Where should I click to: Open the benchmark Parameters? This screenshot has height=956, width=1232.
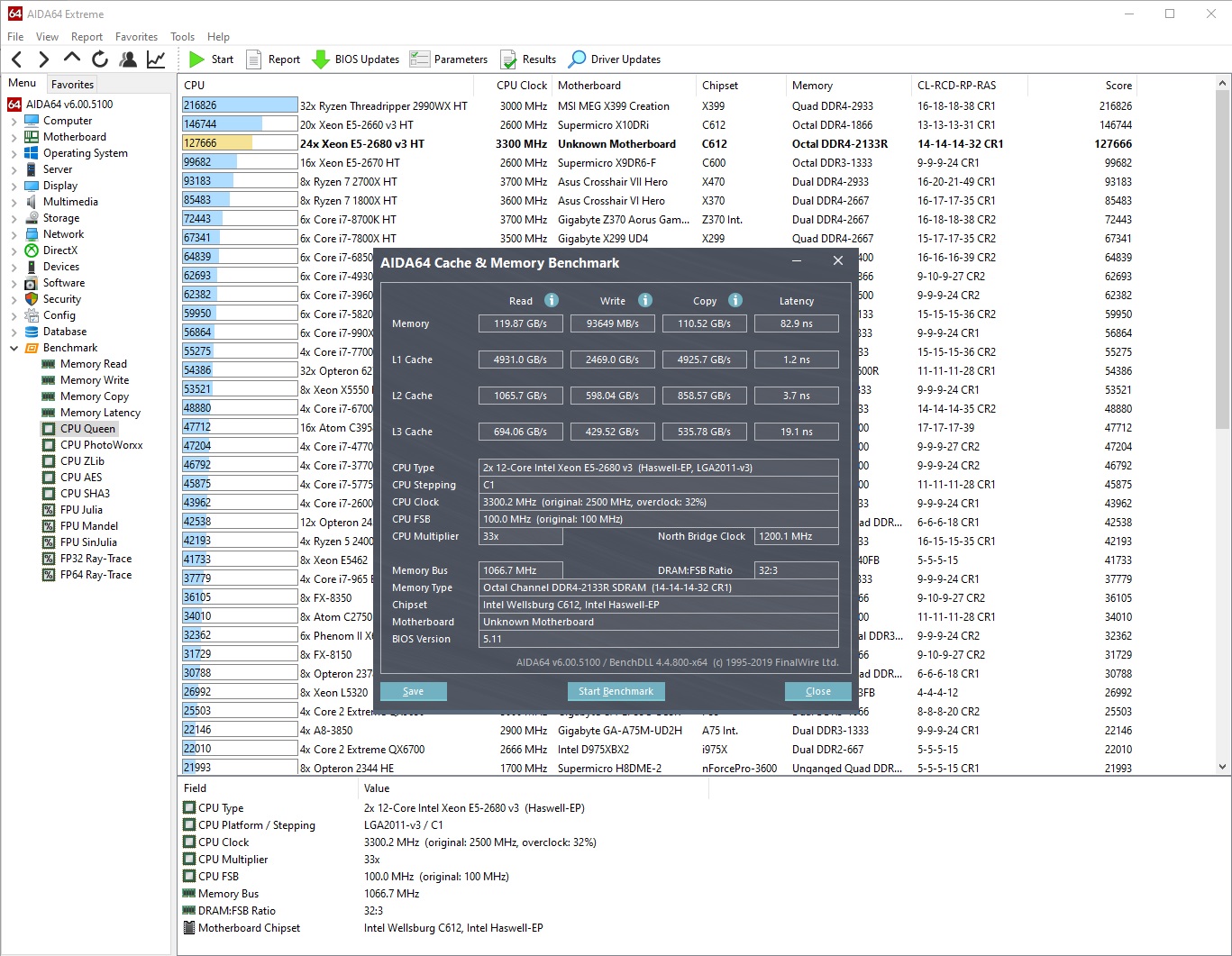pos(449,59)
